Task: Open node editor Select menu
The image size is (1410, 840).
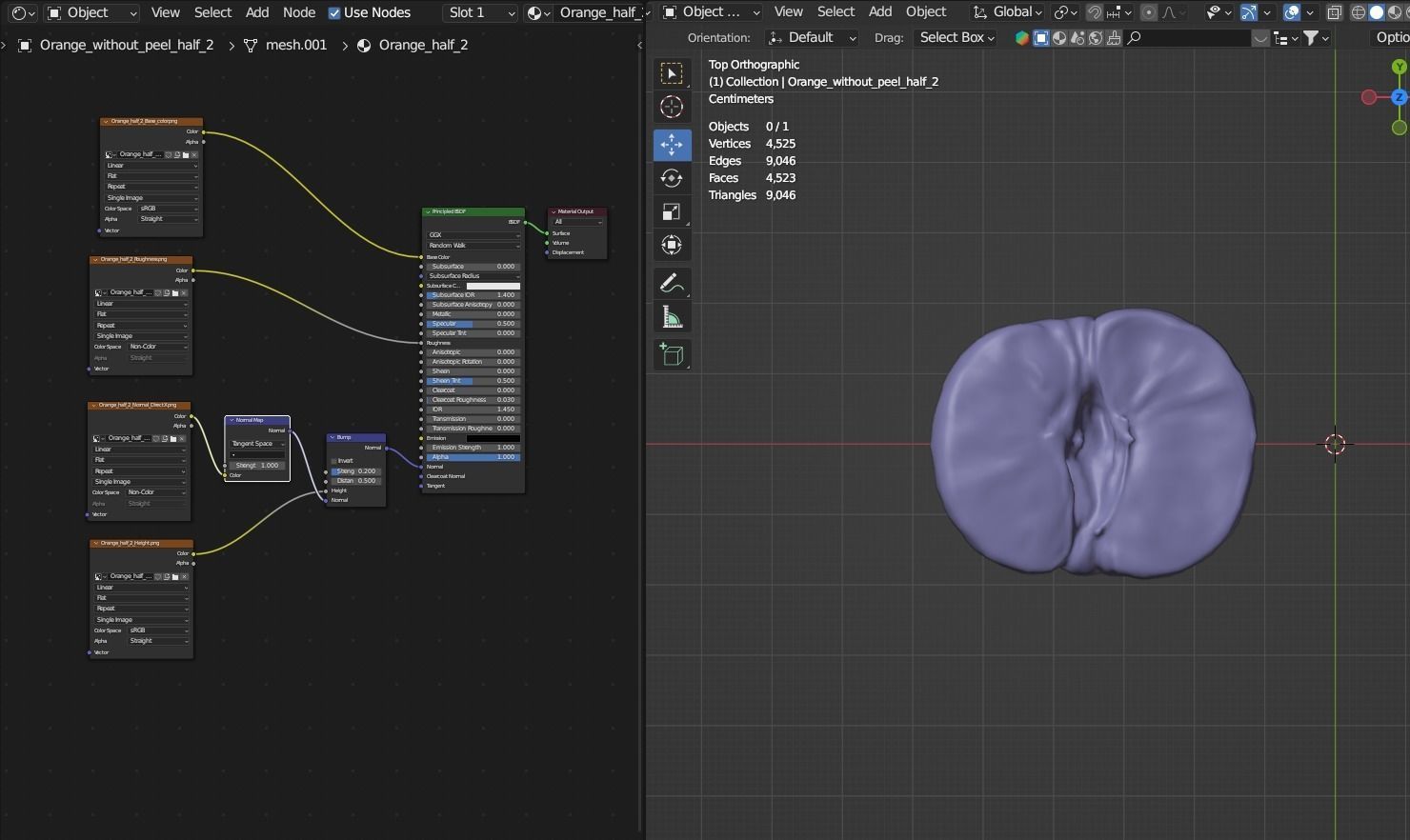Action: pyautogui.click(x=212, y=12)
